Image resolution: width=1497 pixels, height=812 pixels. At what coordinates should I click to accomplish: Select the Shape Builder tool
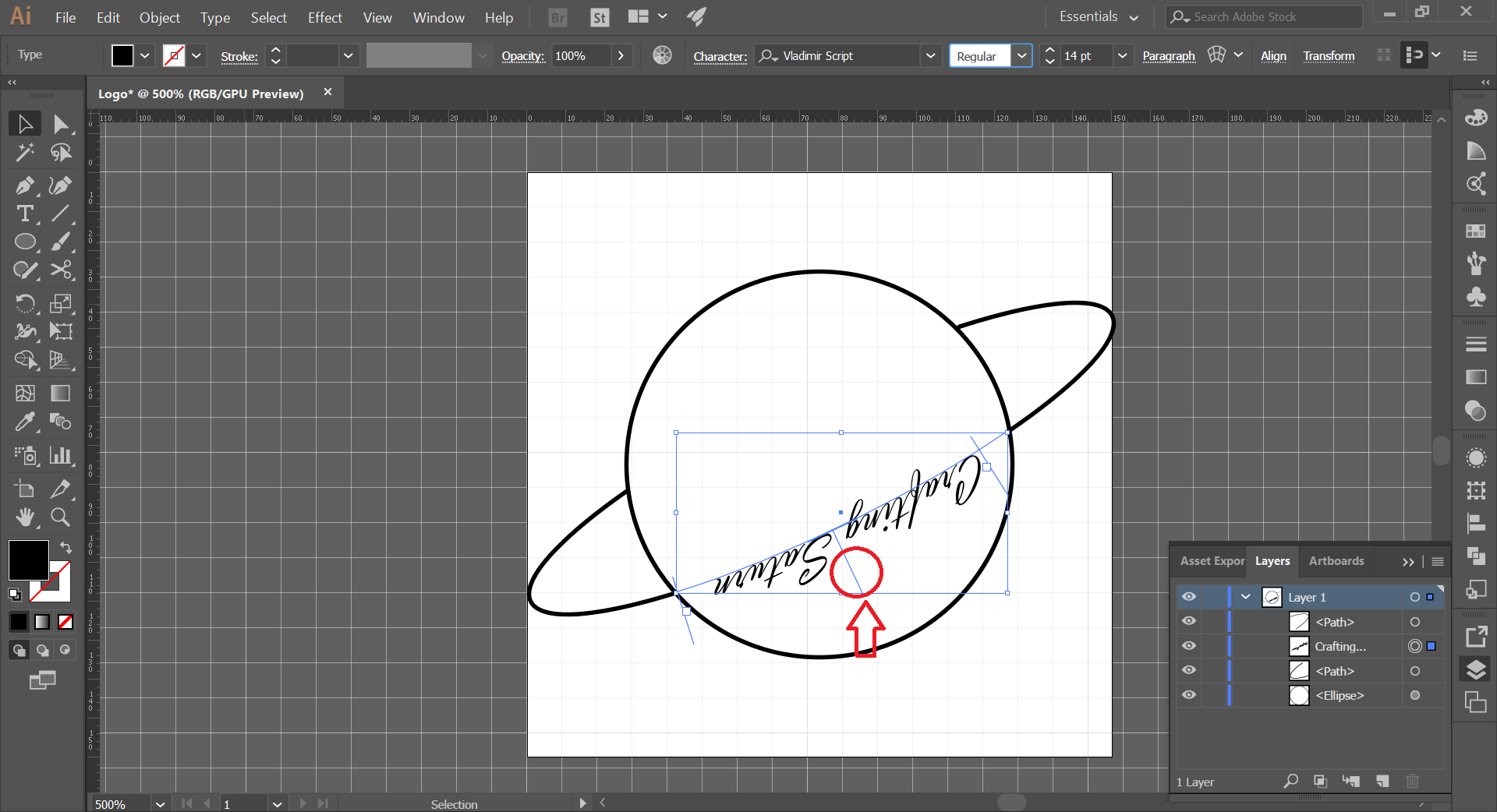pos(25,359)
